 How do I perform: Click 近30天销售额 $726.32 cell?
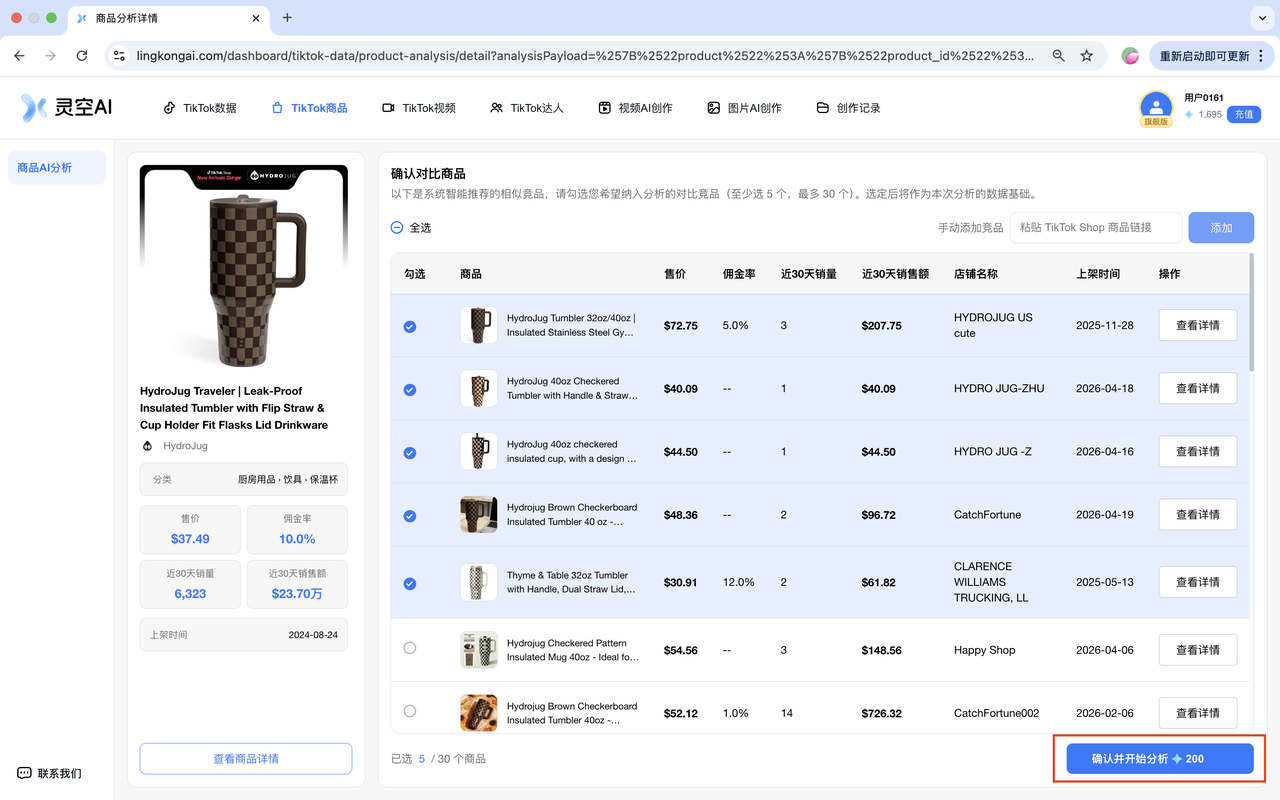882,714
